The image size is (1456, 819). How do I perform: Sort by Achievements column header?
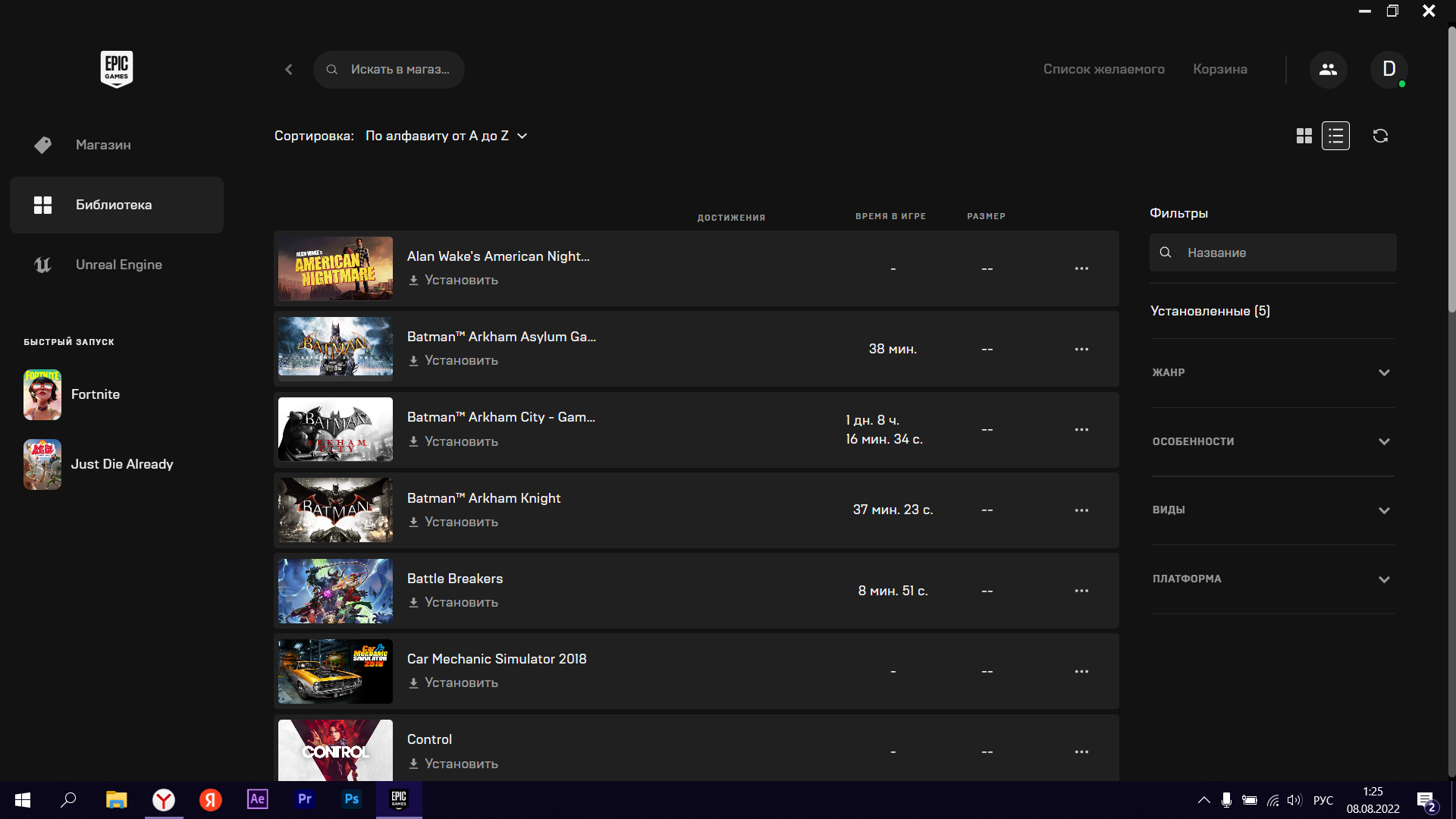pyautogui.click(x=731, y=218)
